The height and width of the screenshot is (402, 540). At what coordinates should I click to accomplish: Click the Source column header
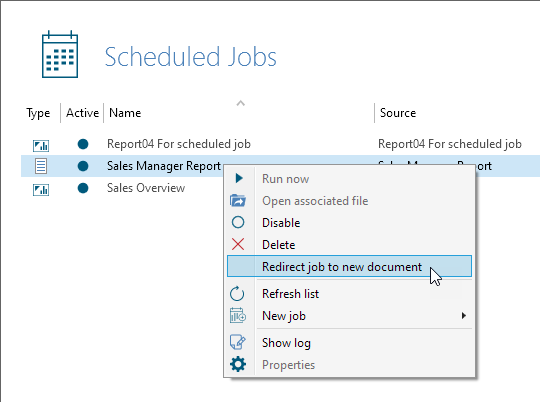[398, 113]
